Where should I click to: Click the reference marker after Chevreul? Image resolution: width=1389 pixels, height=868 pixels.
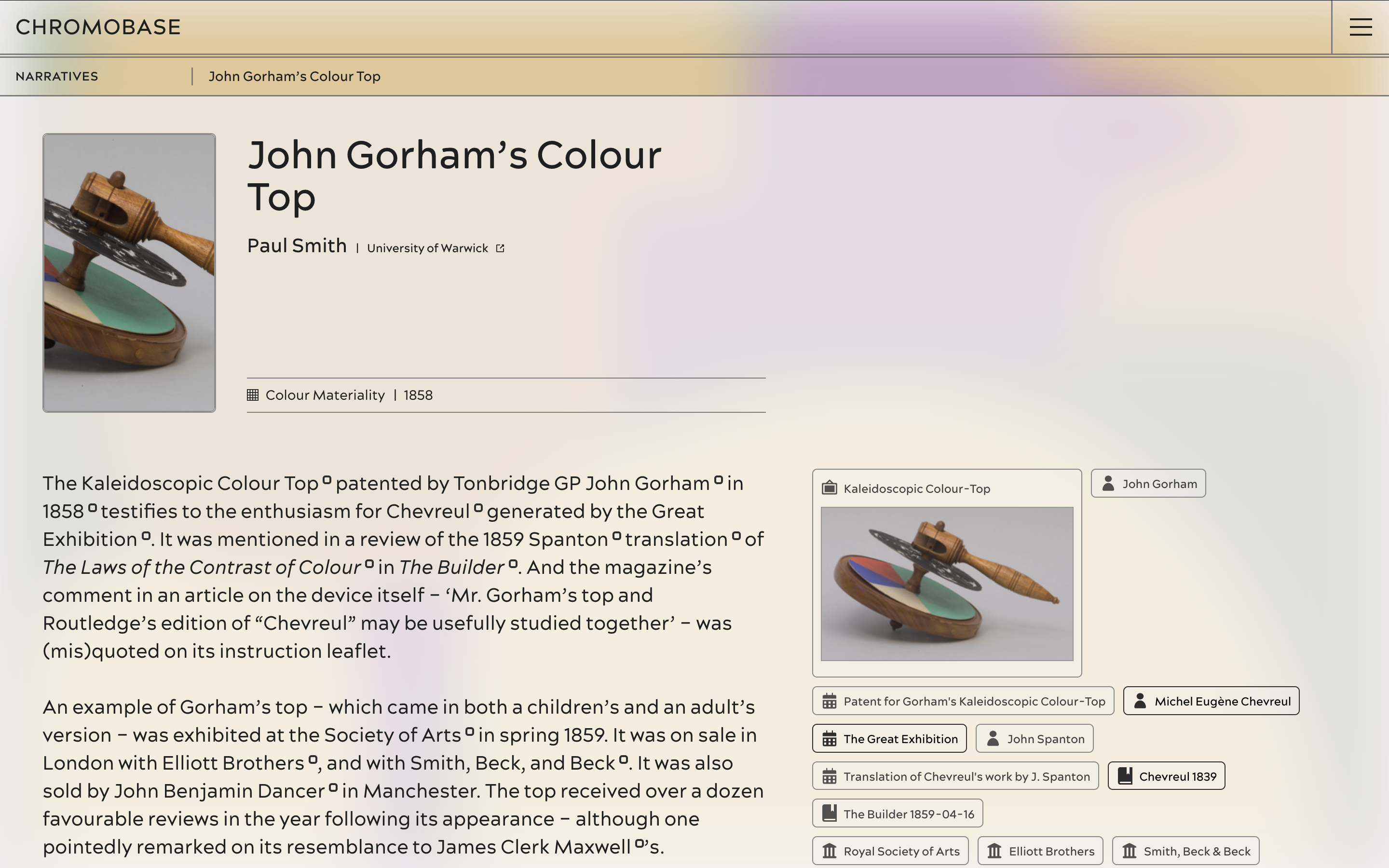coord(478,507)
